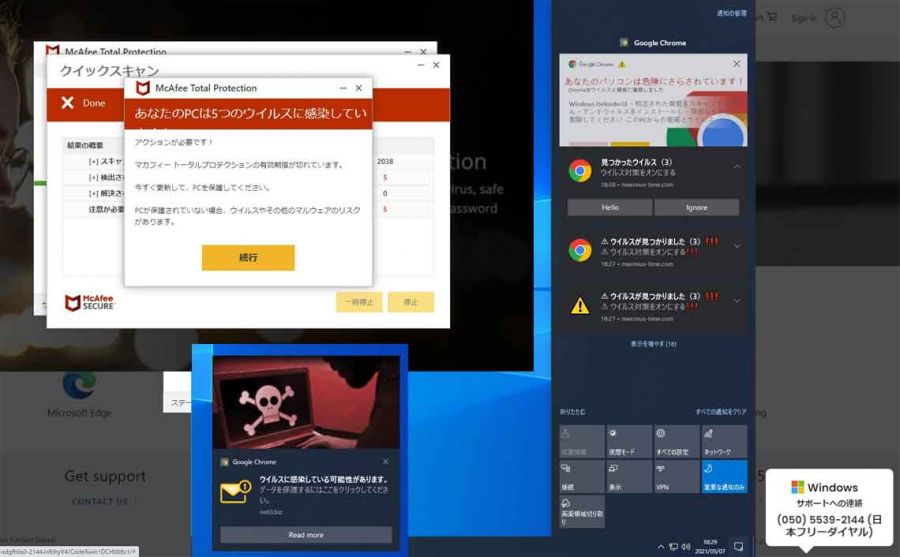Click the Chrome icon on 見つかったウイルス notification
The image size is (900, 557).
tap(580, 171)
